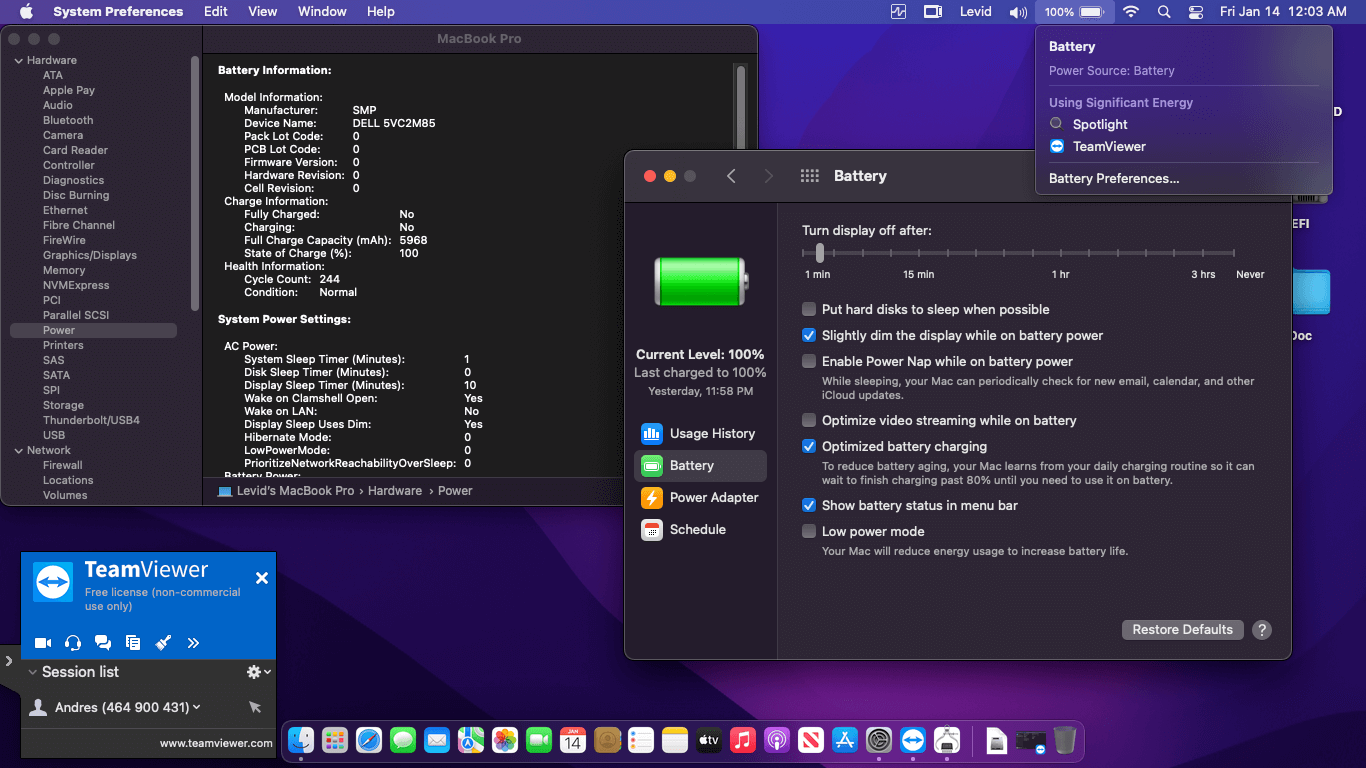This screenshot has width=1366, height=768.
Task: Collapse the Network section in the sidebar
Action: coord(18,451)
